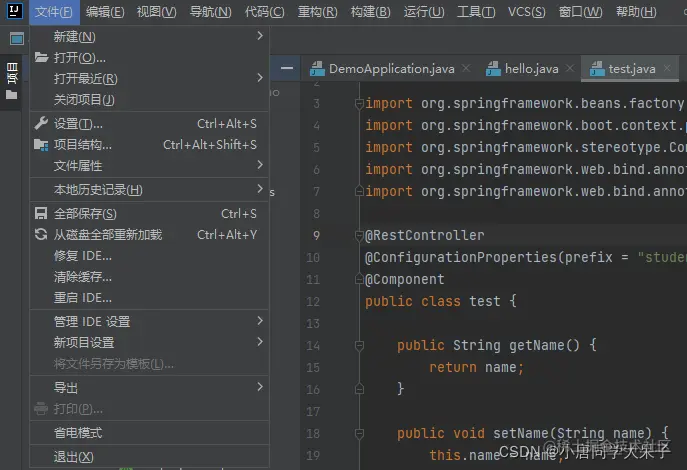Select 关闭项目(J) menu entry
Image resolution: width=687 pixels, height=470 pixels.
click(149, 99)
